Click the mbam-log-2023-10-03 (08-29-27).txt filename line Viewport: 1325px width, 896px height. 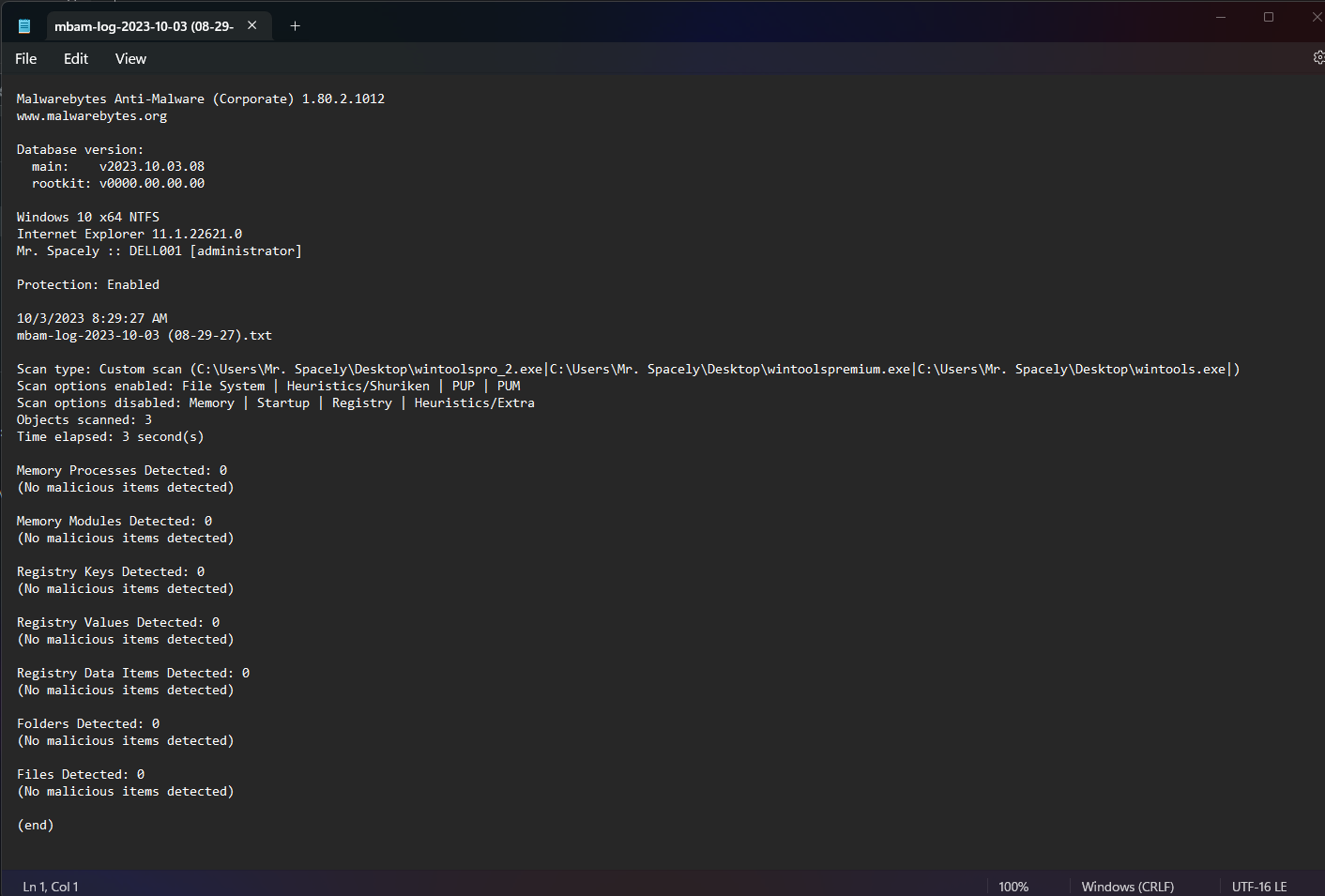(145, 336)
